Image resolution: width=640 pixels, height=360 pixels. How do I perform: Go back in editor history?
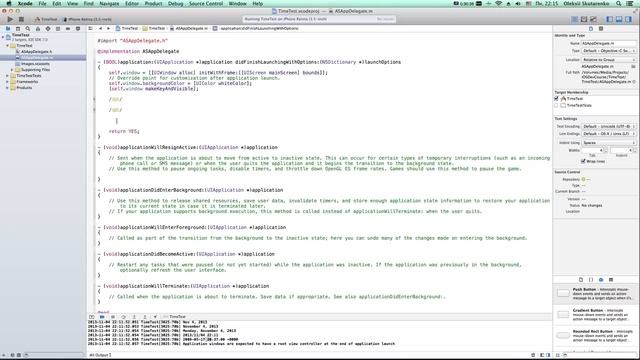click(100, 29)
